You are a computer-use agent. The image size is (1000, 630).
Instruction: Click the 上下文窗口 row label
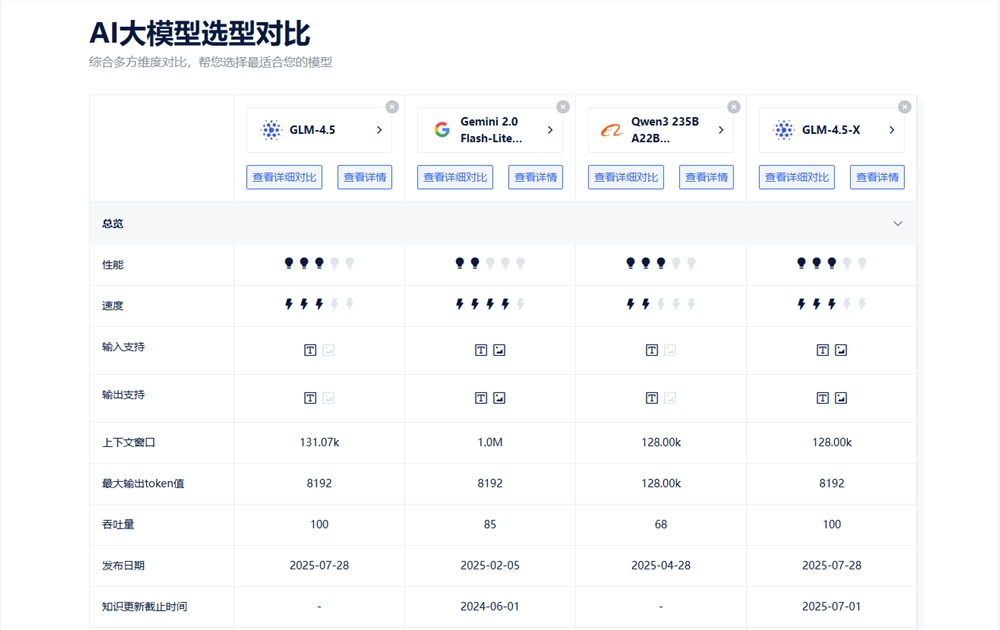(x=129, y=442)
